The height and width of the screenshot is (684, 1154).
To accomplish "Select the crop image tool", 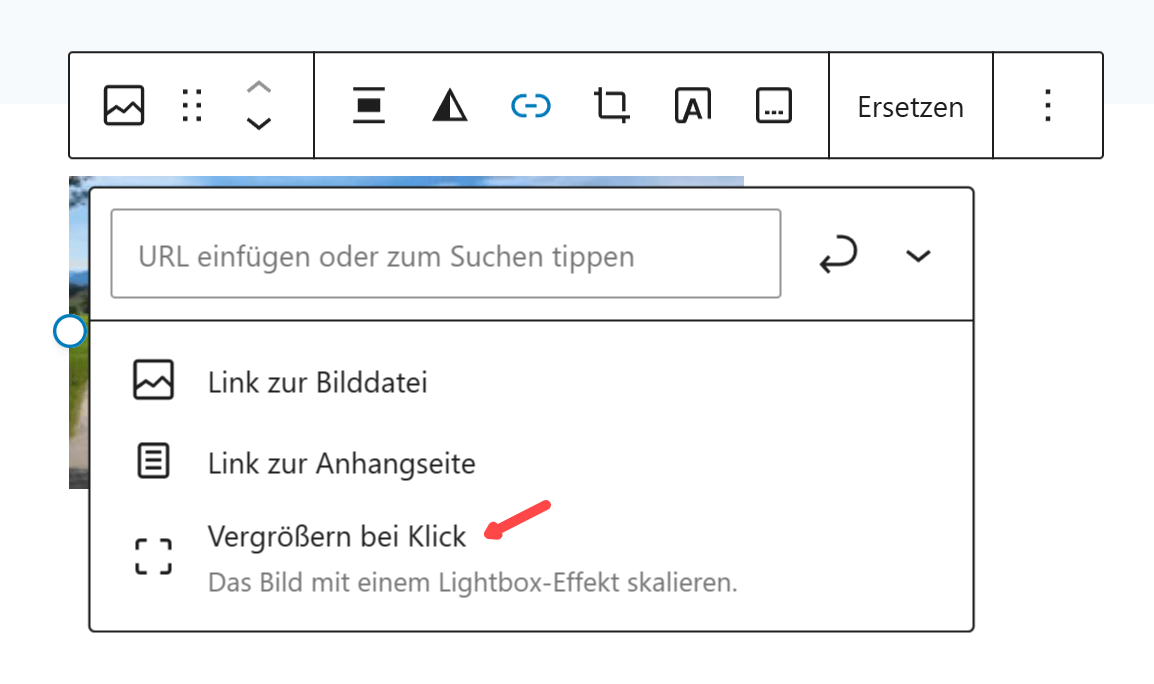I will point(611,106).
